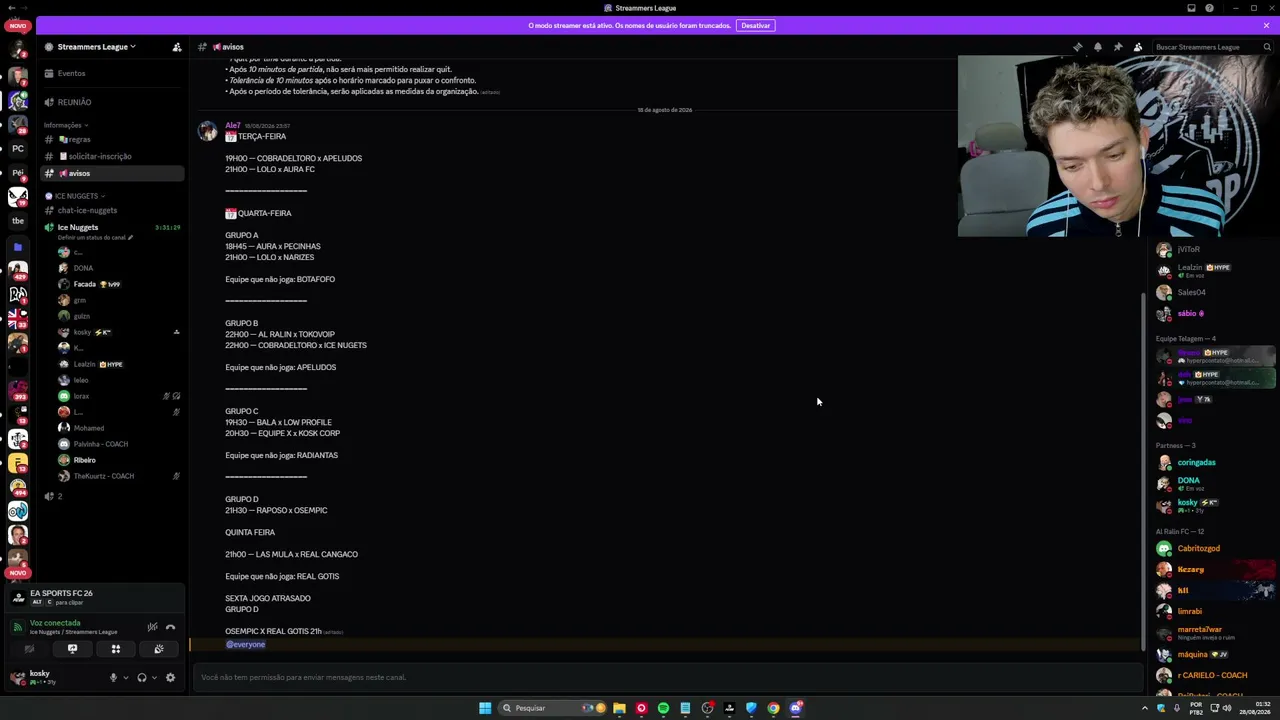Image resolution: width=1280 pixels, height=720 pixels.
Task: Toggle microphone mute in user panel
Action: tap(113, 677)
